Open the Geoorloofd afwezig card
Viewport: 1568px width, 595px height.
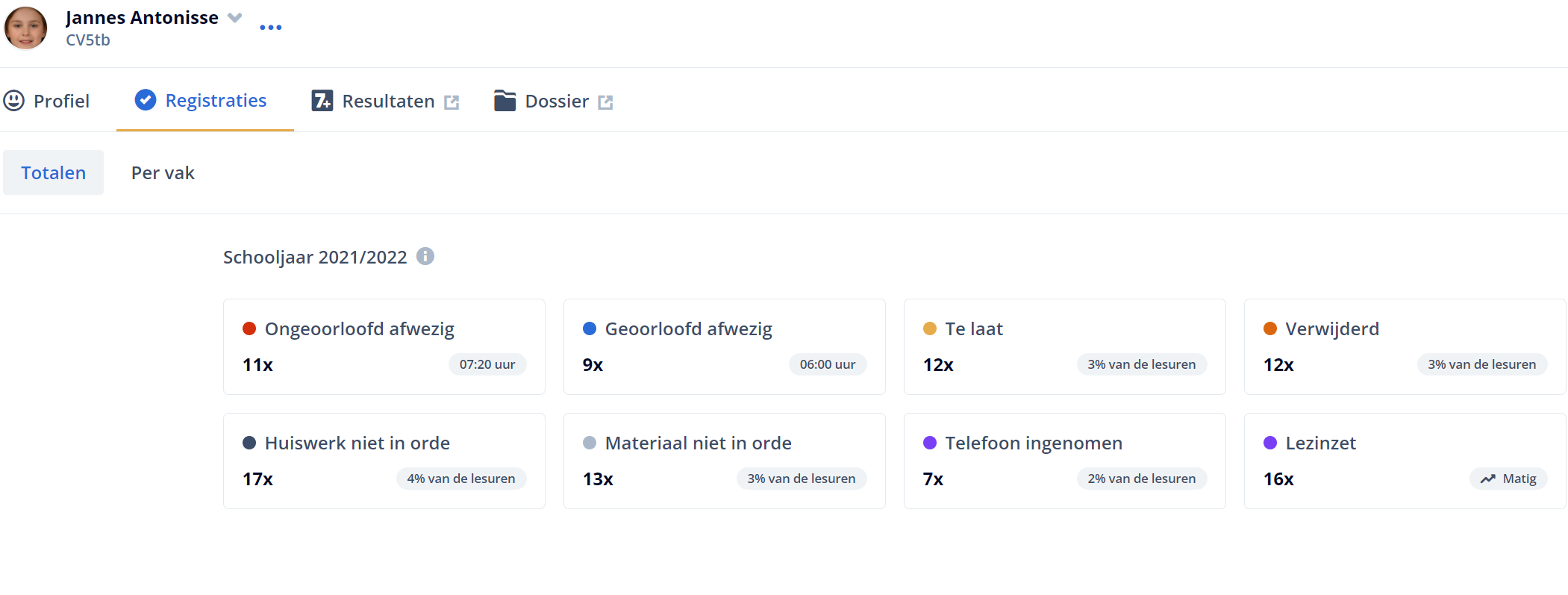click(725, 346)
